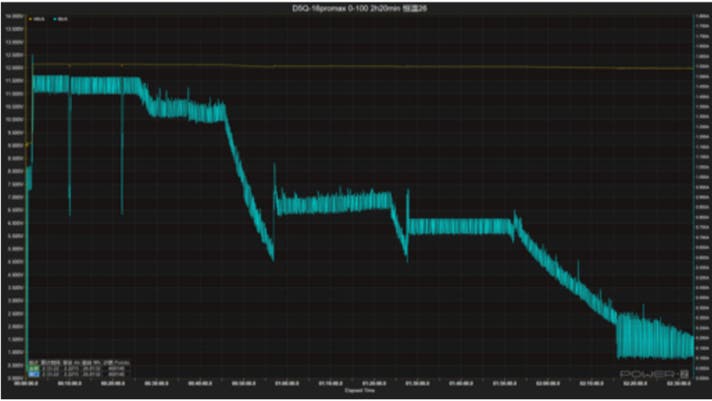Toggle the cyan series legend entry
The height and width of the screenshot is (401, 712).
point(62,19)
